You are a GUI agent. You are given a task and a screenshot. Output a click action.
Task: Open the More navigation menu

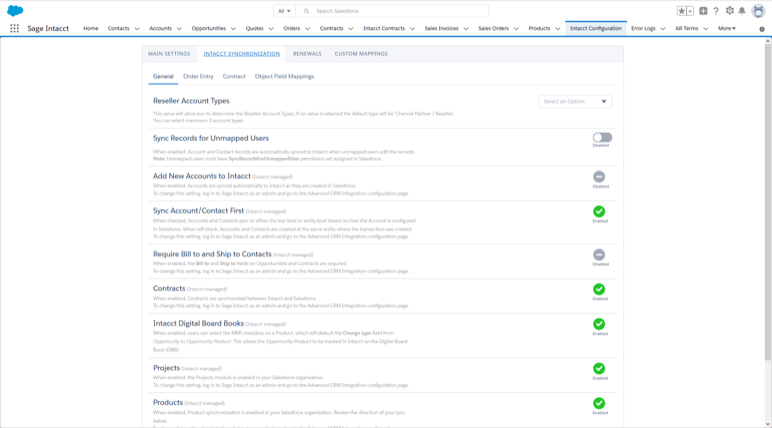pos(727,29)
